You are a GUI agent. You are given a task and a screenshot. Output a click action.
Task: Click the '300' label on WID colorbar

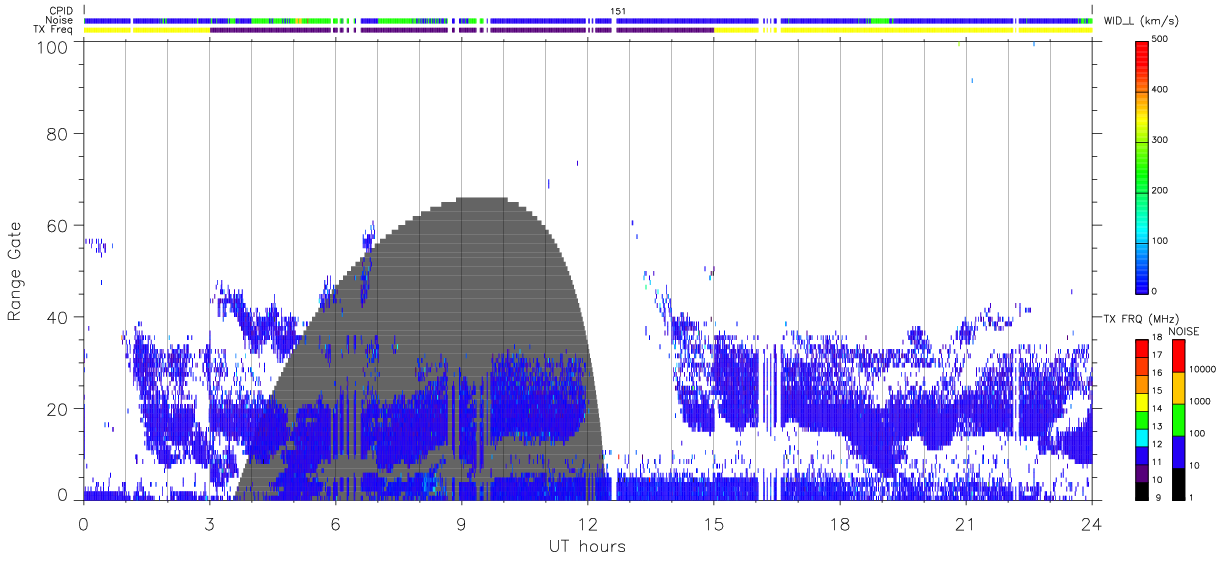point(1160,140)
